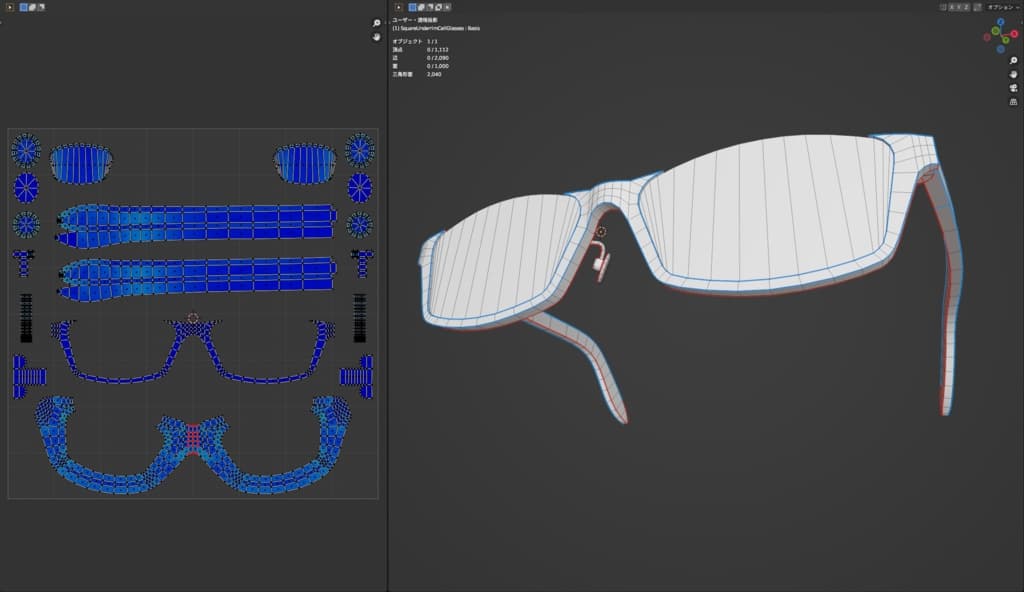1024x592 pixels.
Task: Click the pan hand icon in UV editor
Action: tap(376, 37)
